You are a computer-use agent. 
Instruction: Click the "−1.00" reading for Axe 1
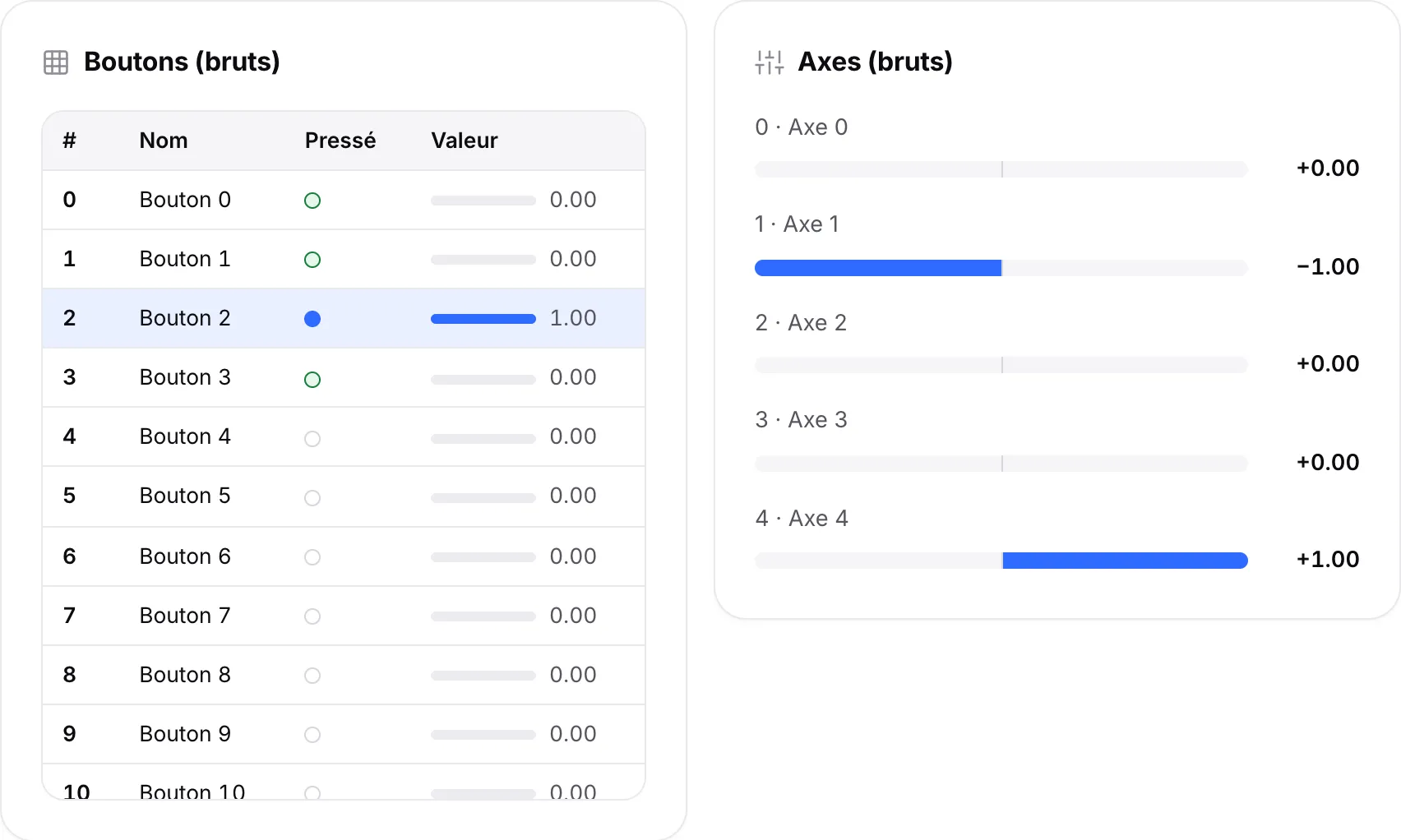pyautogui.click(x=1328, y=266)
